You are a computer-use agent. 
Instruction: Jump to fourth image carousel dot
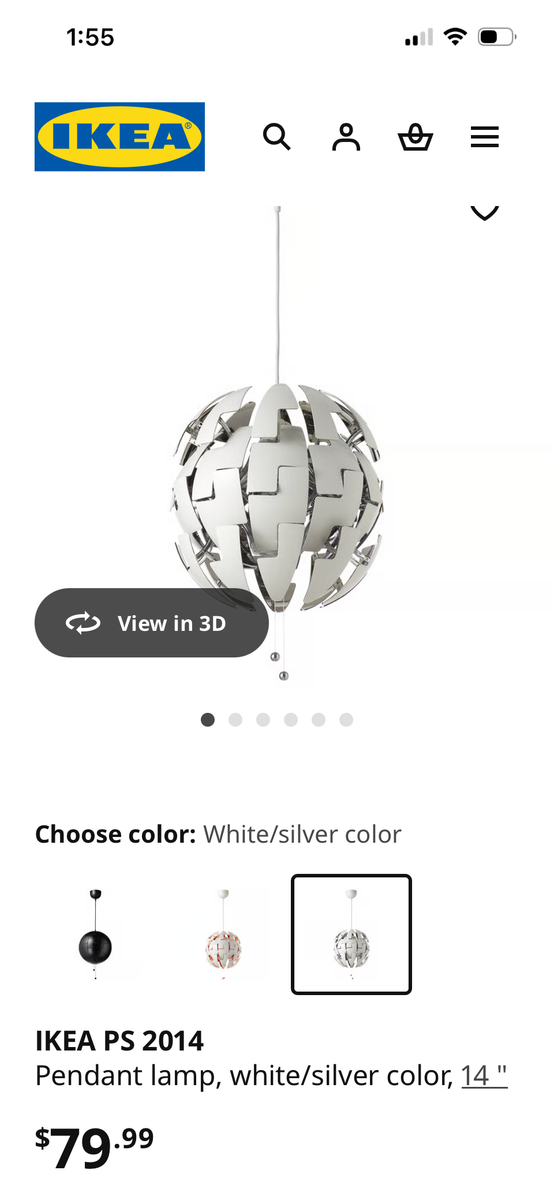291,719
